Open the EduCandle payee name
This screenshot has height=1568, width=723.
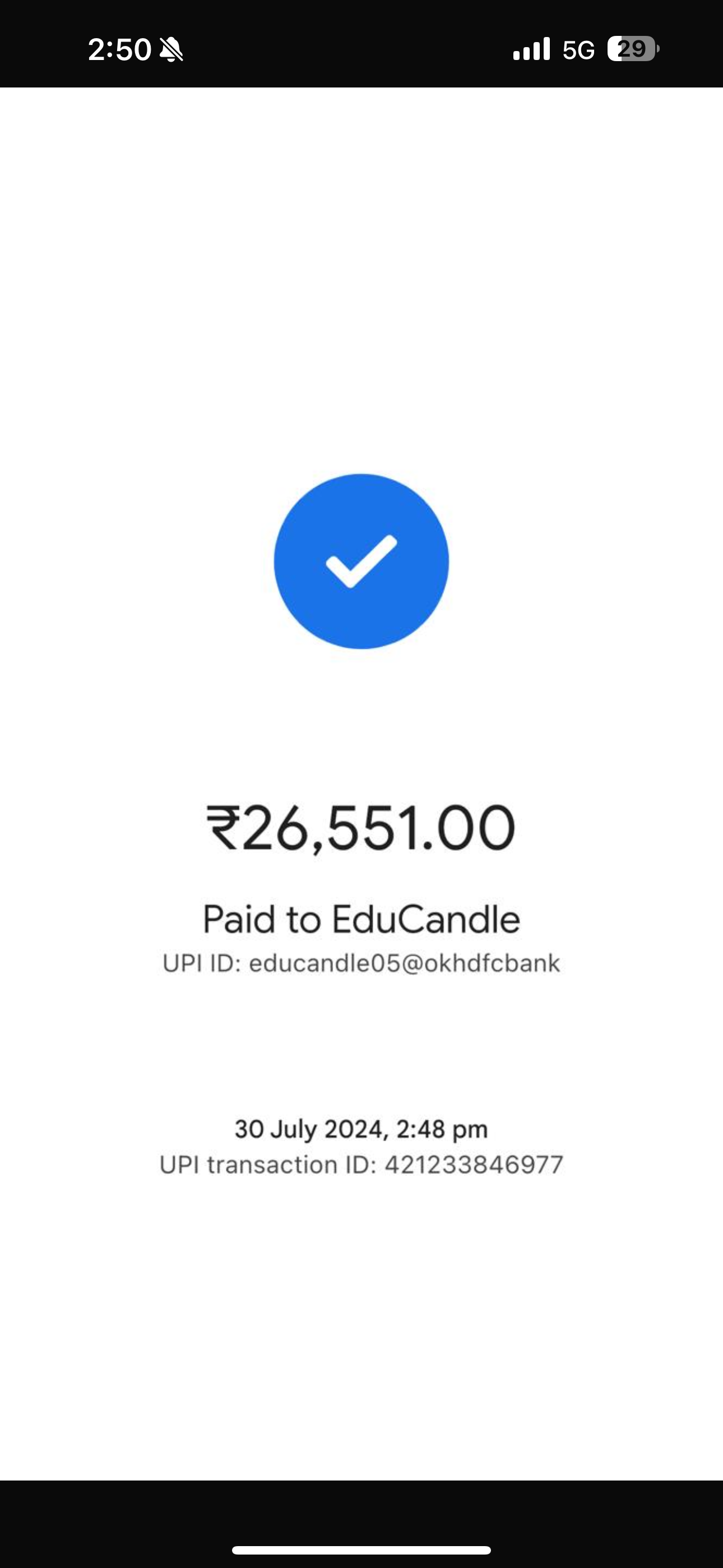[x=426, y=919]
